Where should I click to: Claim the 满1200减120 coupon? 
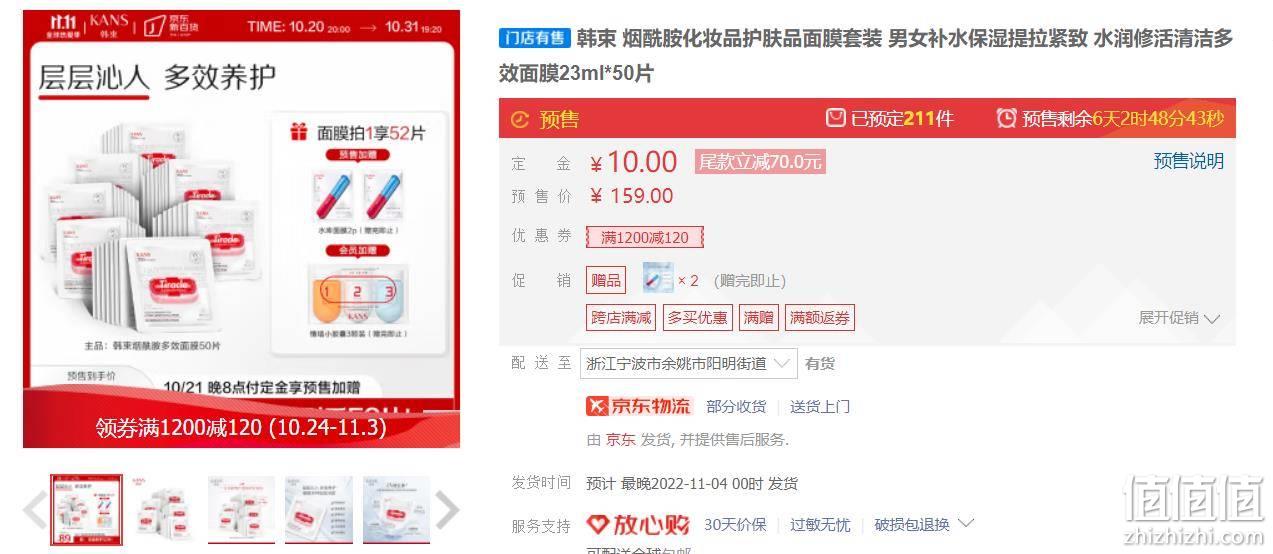coord(645,237)
